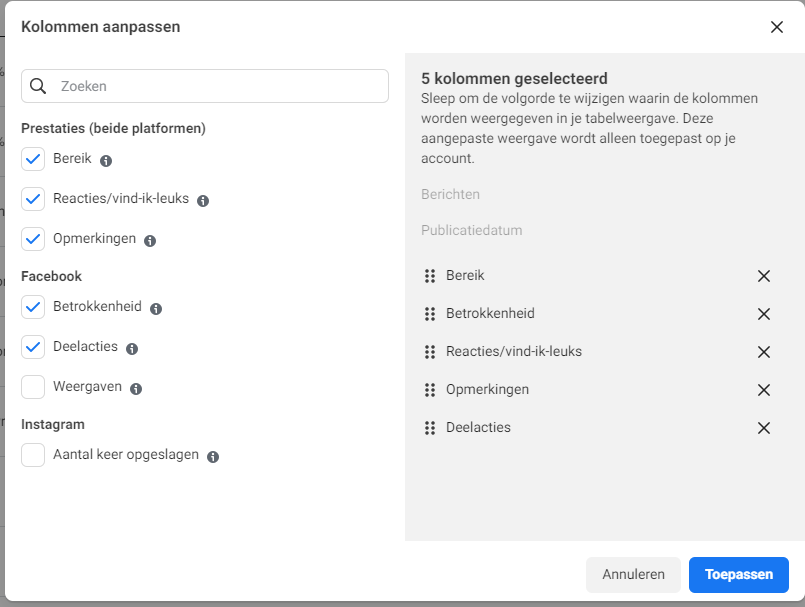Viewport: 805px width, 607px height.
Task: Remove Bereik from selected columns
Action: pyautogui.click(x=764, y=276)
